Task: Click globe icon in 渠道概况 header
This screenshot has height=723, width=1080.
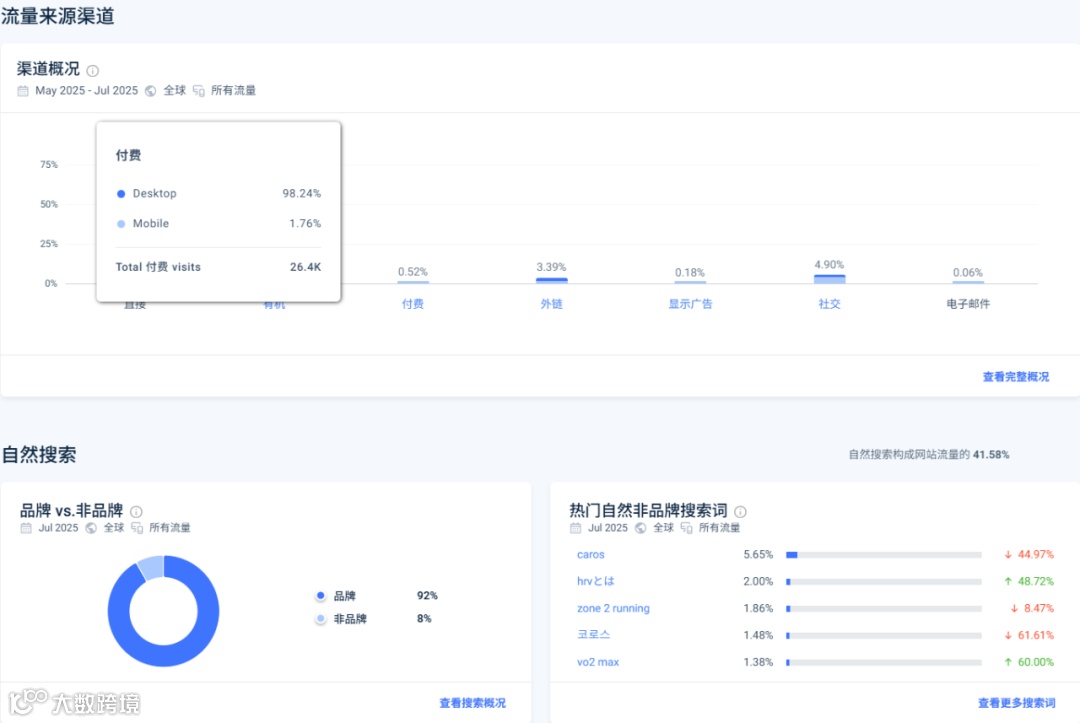Action: pyautogui.click(x=150, y=91)
